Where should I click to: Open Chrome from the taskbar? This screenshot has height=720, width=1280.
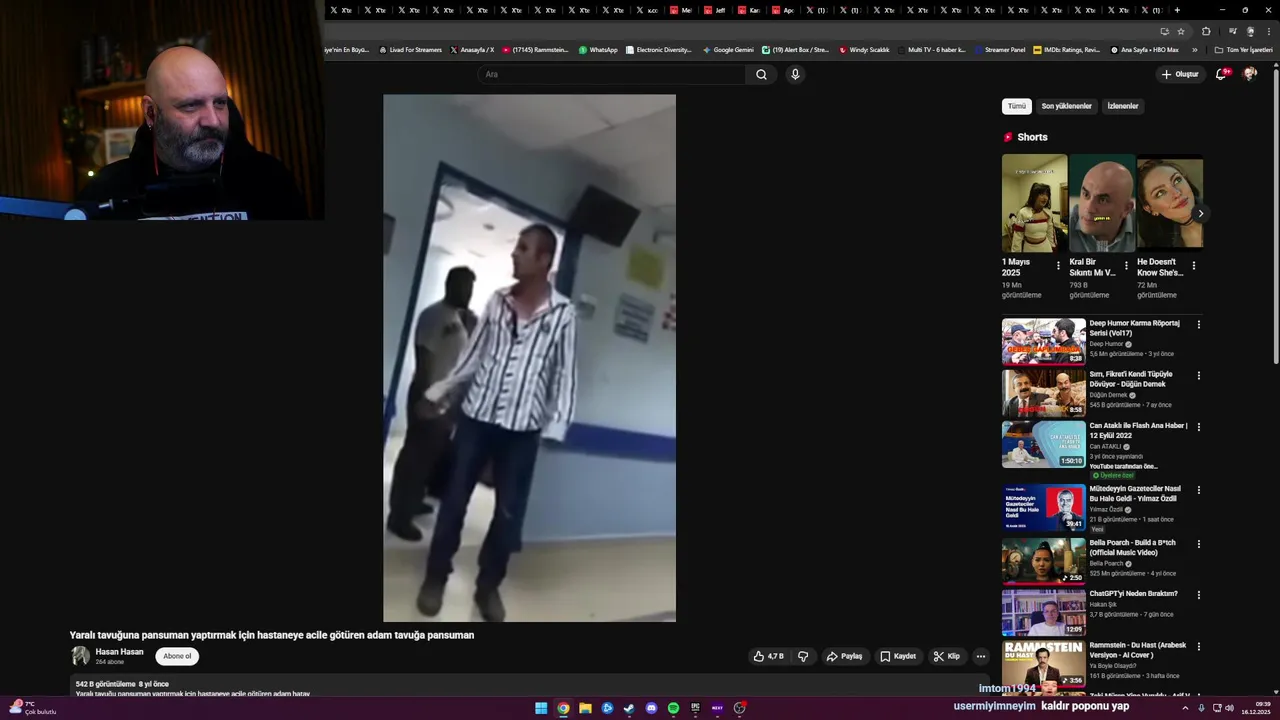pos(563,708)
